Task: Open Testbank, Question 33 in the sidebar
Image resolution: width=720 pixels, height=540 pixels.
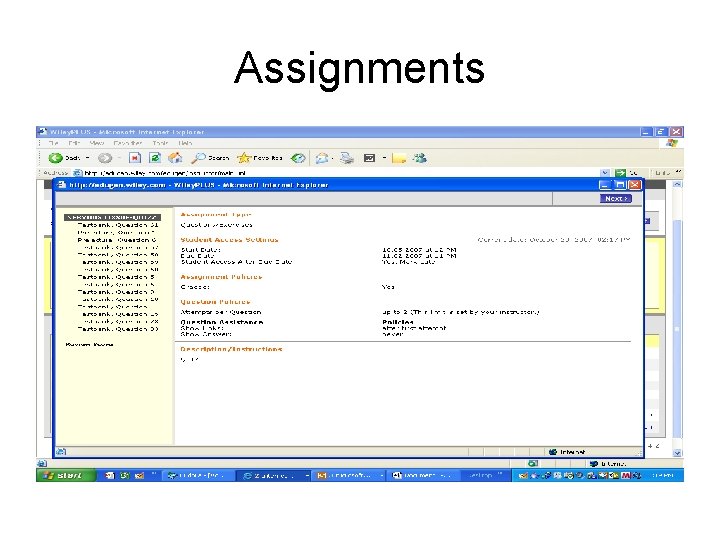Action: pos(118,329)
